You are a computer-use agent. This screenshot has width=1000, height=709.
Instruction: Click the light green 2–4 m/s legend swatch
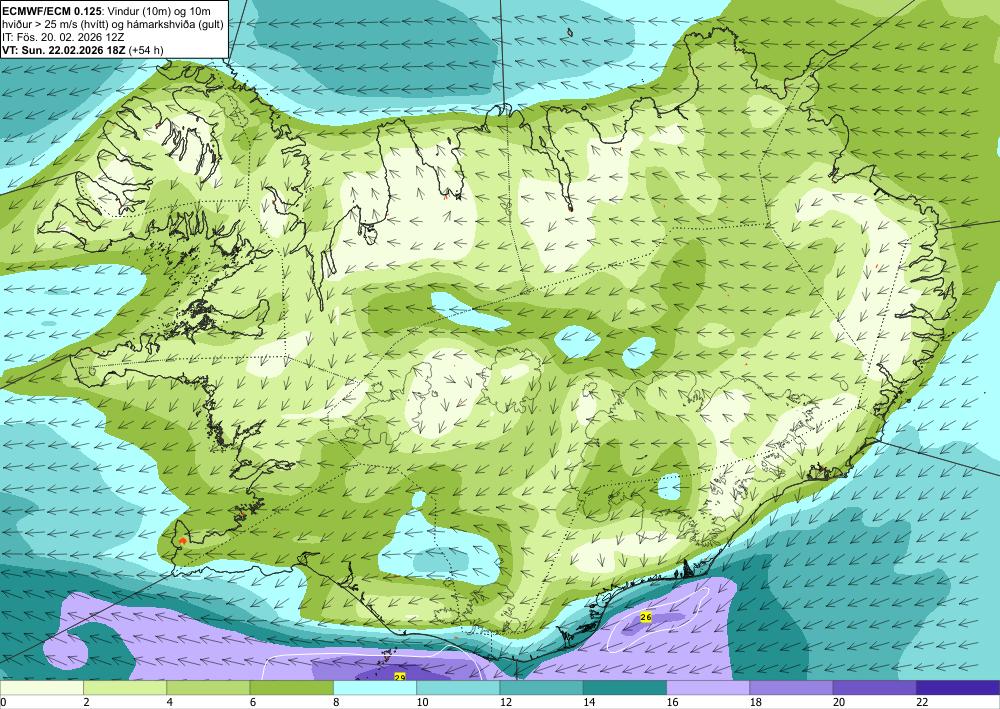[x=125, y=688]
